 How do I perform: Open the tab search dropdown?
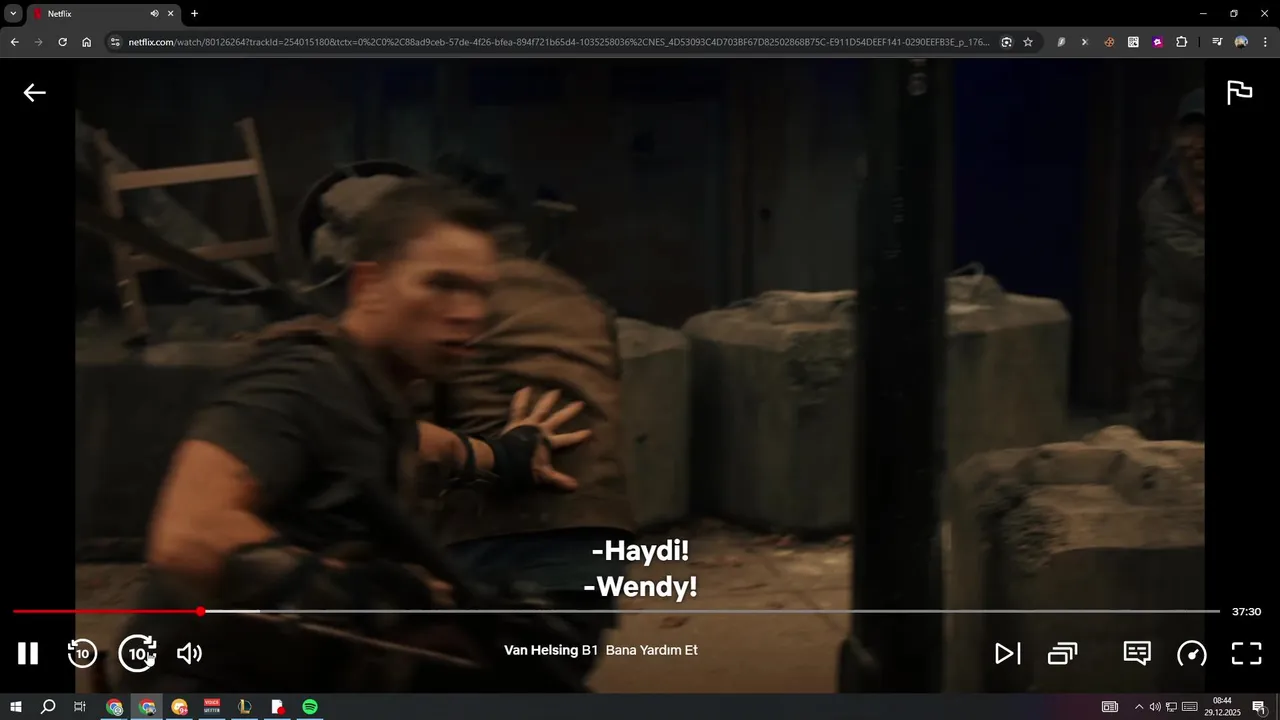click(13, 14)
